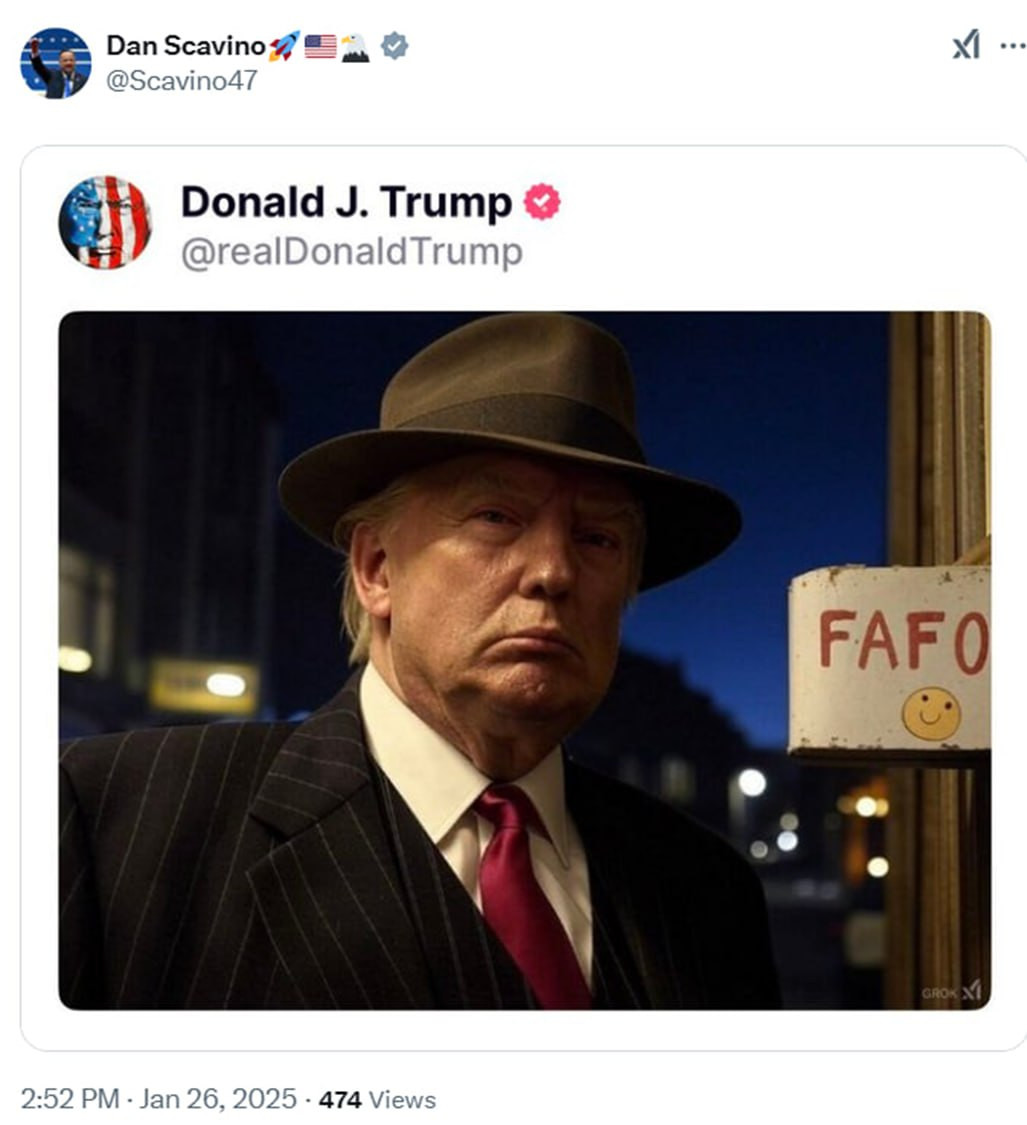1027x1125 pixels.
Task: Click the Dan Scavino display name
Action: tap(186, 46)
